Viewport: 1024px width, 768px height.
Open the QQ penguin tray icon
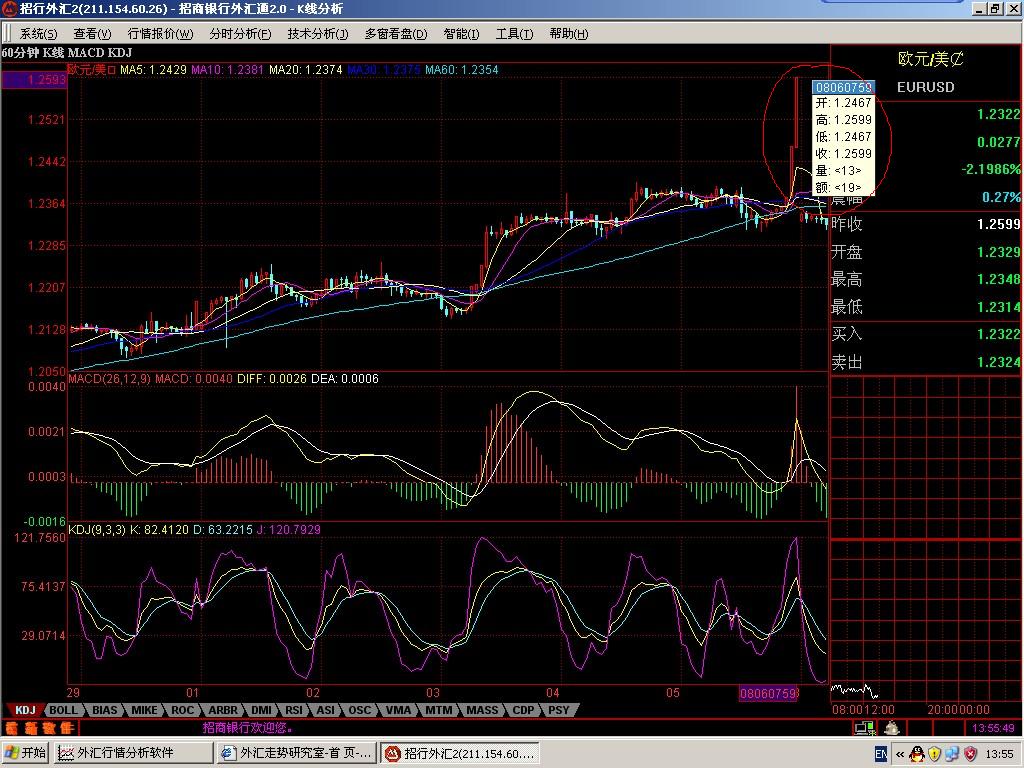click(917, 754)
